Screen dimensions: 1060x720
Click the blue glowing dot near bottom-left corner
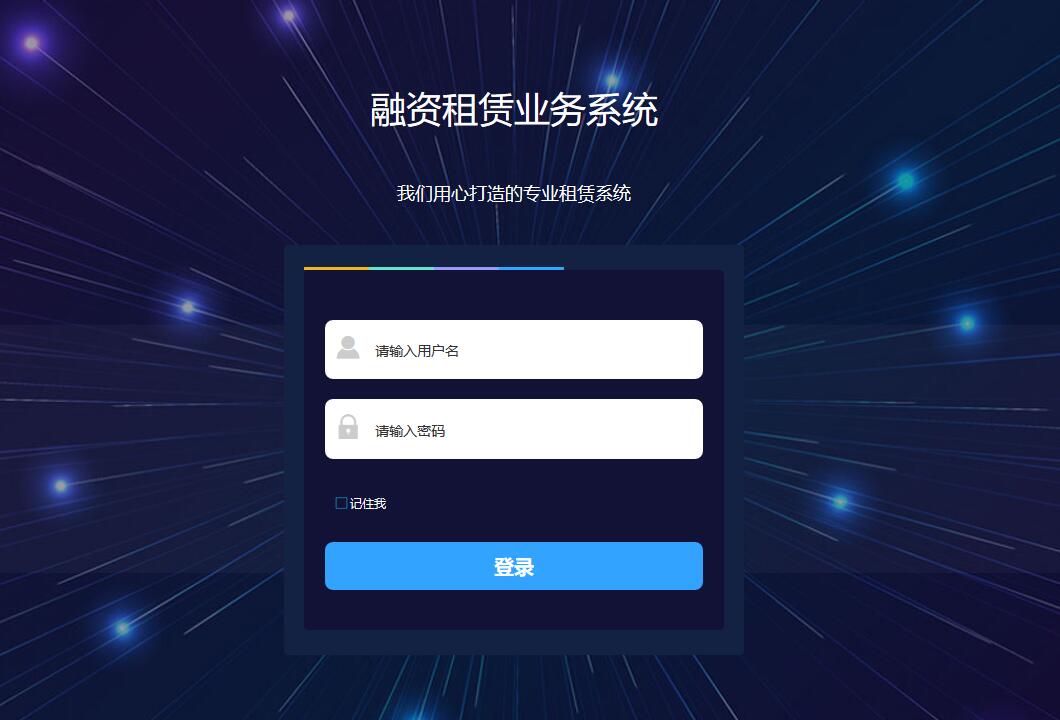pos(122,628)
